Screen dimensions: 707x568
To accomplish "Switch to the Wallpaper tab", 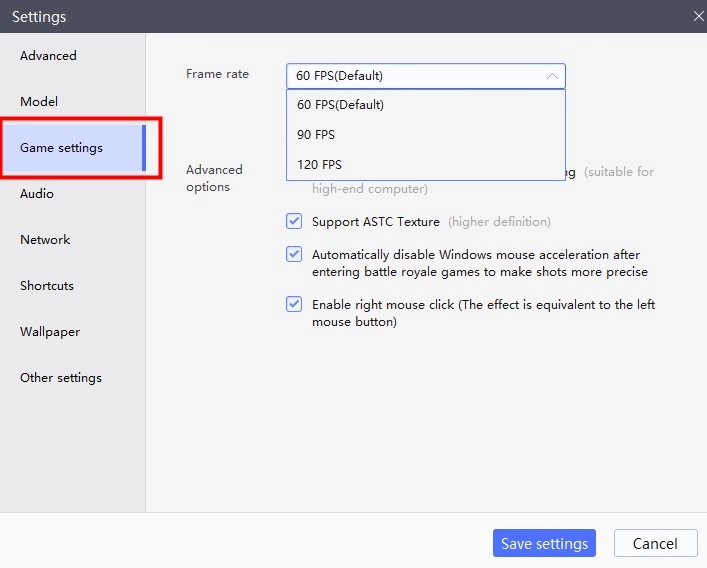I will point(50,332).
